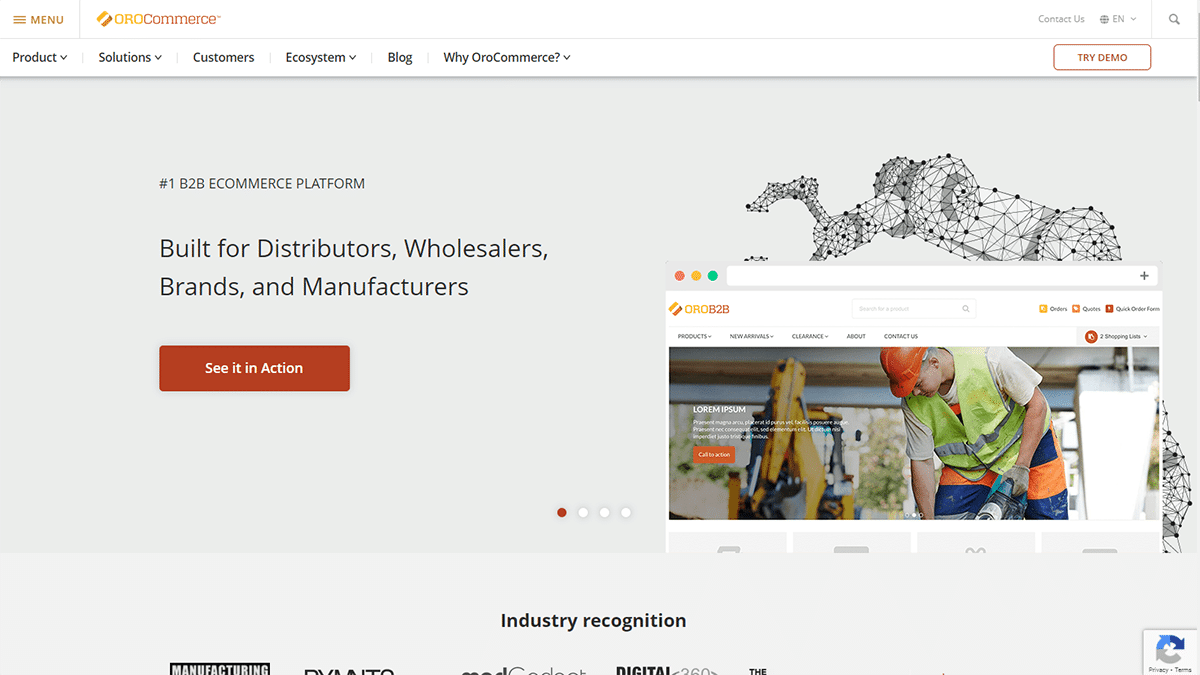This screenshot has height=675, width=1200.
Task: Select the third carousel slide dot
Action: pyautogui.click(x=604, y=512)
